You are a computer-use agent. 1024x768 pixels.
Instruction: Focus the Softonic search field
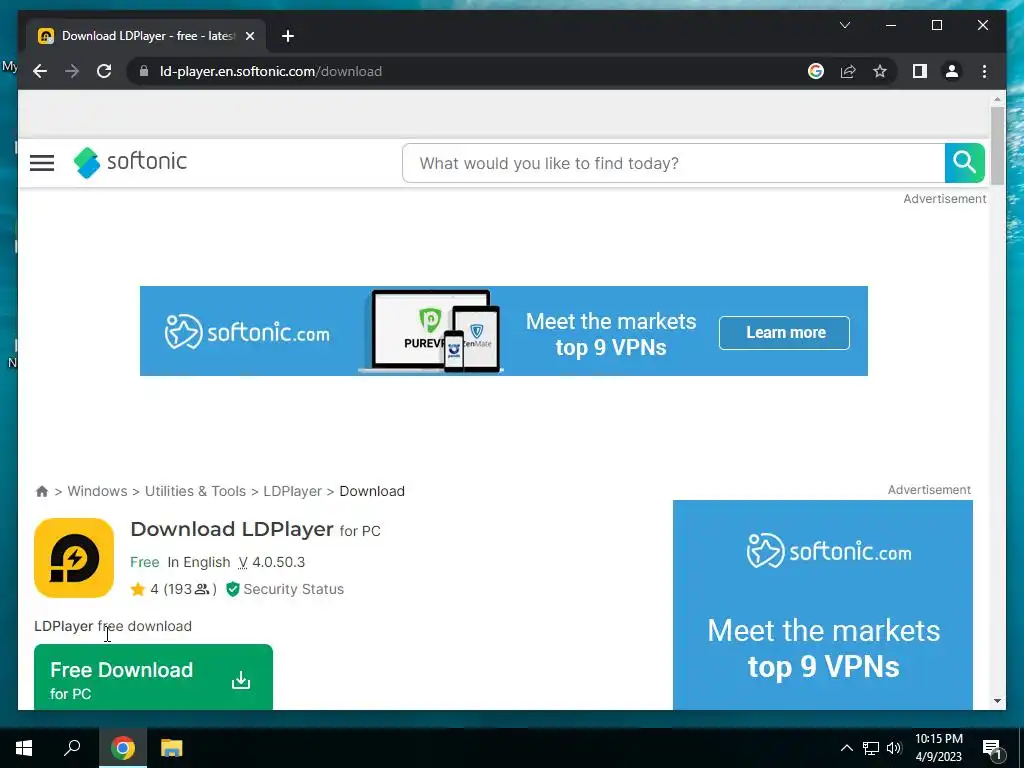673,163
